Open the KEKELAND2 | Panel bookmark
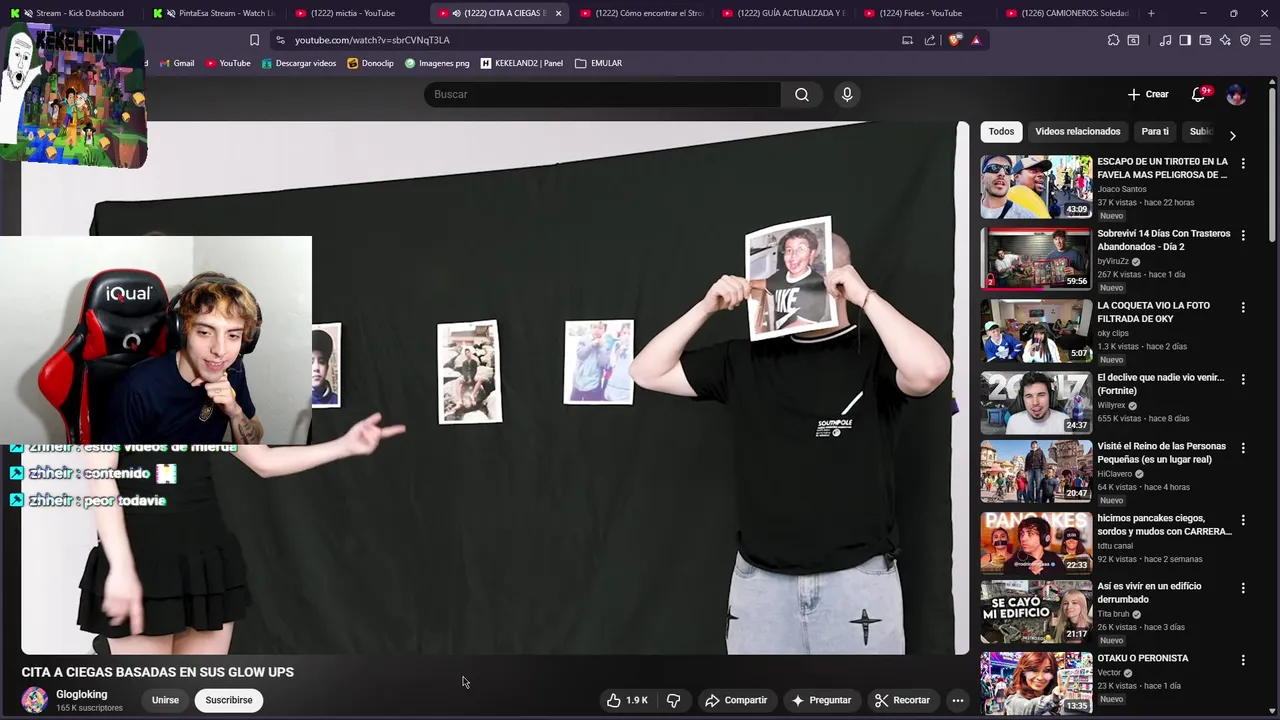Screen dimensions: 1280x720 click(x=522, y=63)
